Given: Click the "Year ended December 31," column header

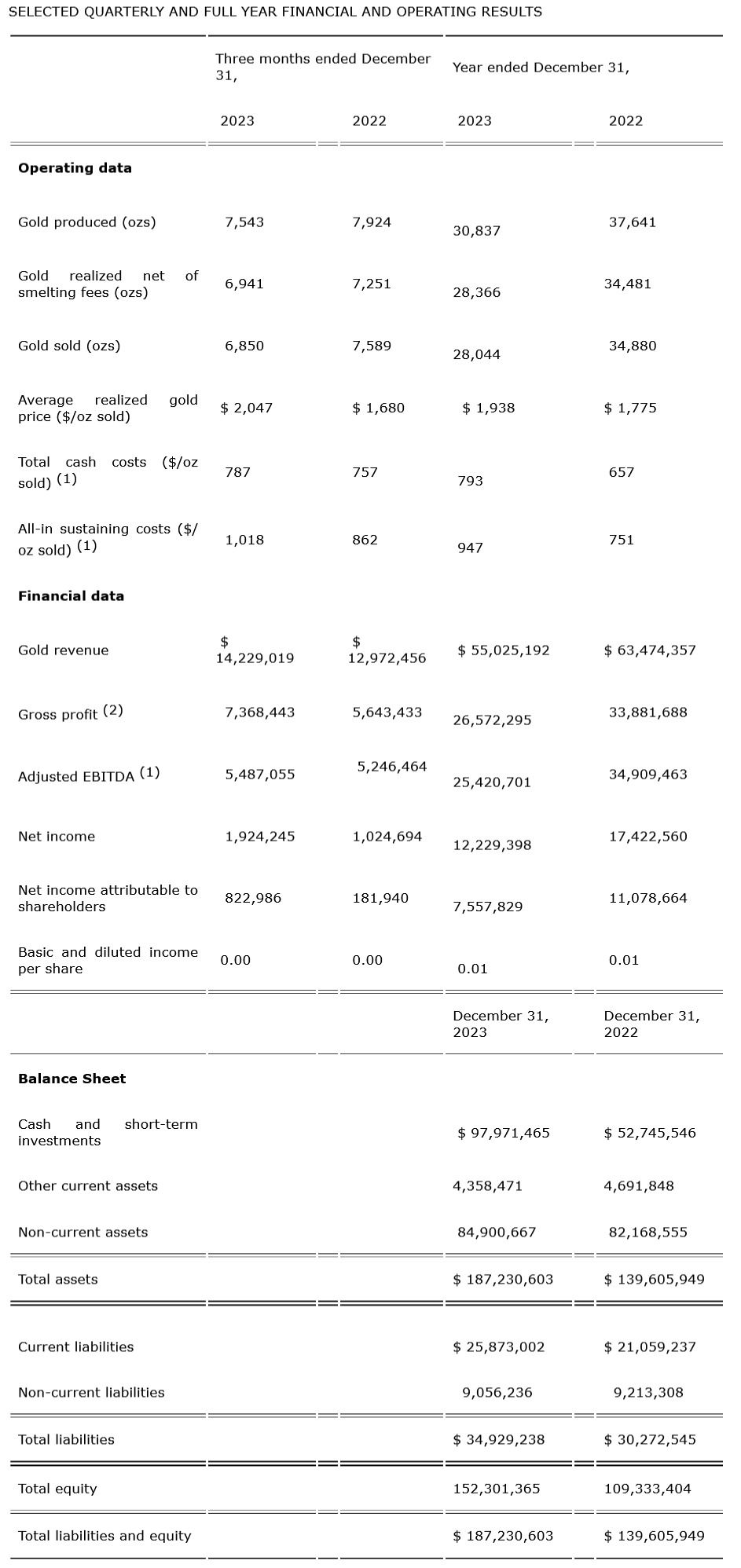Looking at the screenshot, I should [541, 68].
